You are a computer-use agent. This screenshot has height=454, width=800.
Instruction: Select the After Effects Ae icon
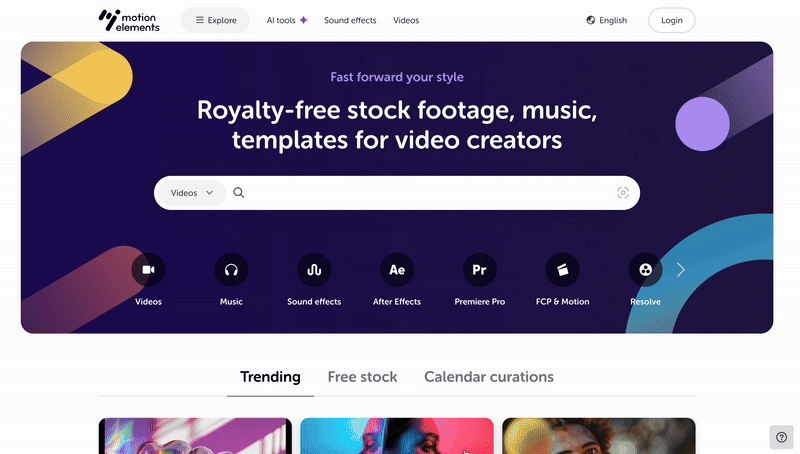pos(397,269)
